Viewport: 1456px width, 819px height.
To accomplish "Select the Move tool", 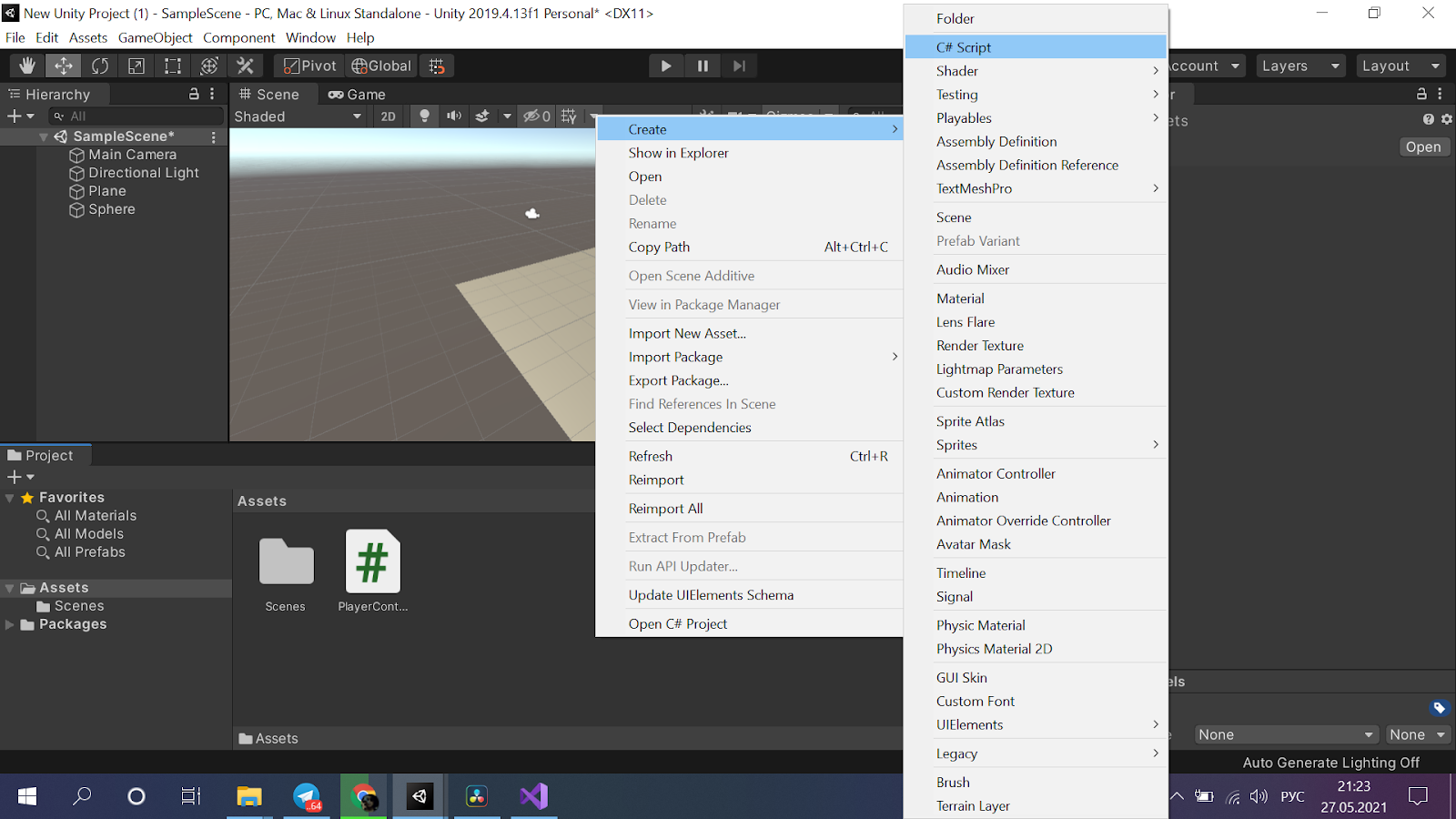I will pos(64,66).
